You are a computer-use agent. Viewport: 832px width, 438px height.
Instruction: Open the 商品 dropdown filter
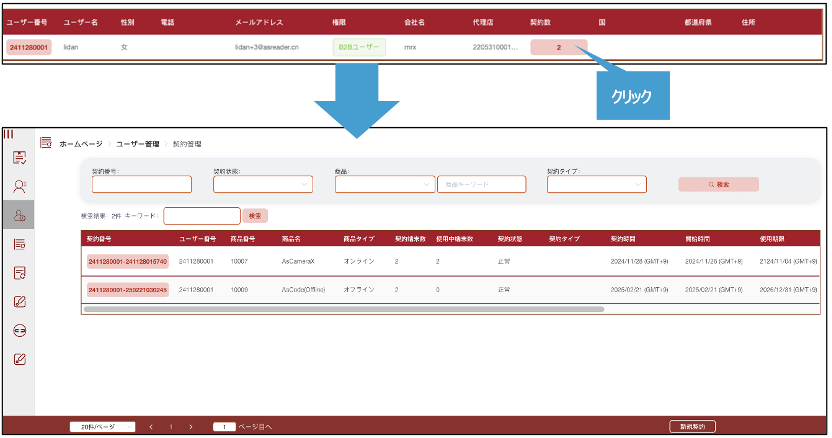pos(385,184)
